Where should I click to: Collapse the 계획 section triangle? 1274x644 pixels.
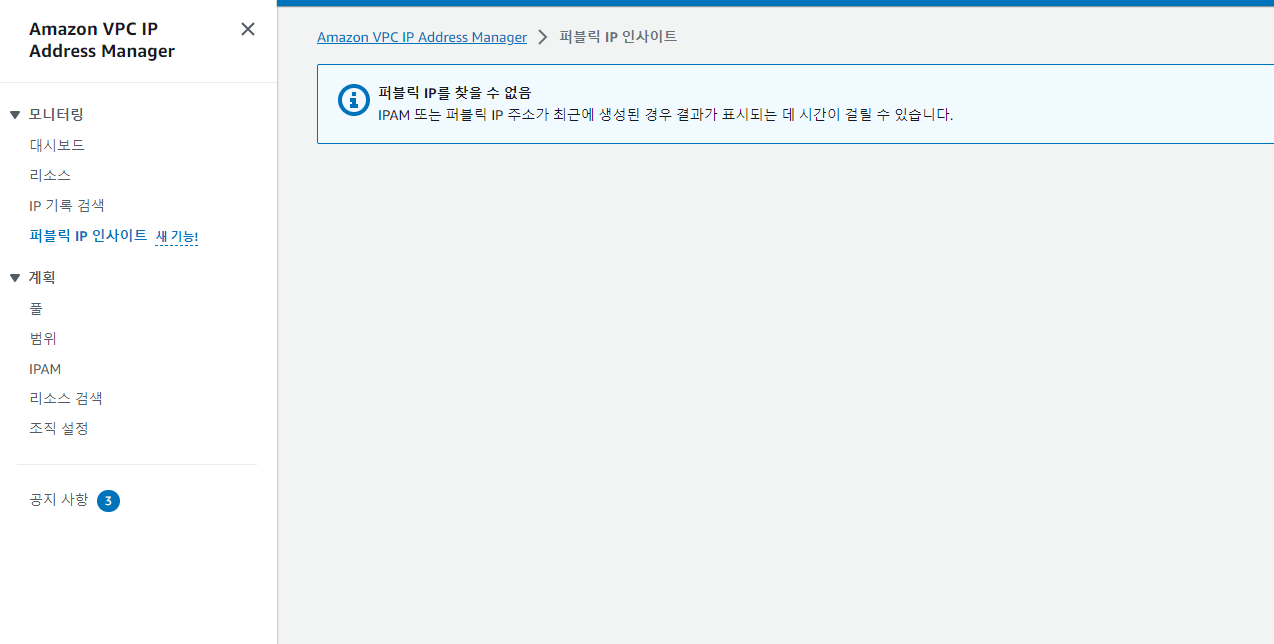[15, 278]
